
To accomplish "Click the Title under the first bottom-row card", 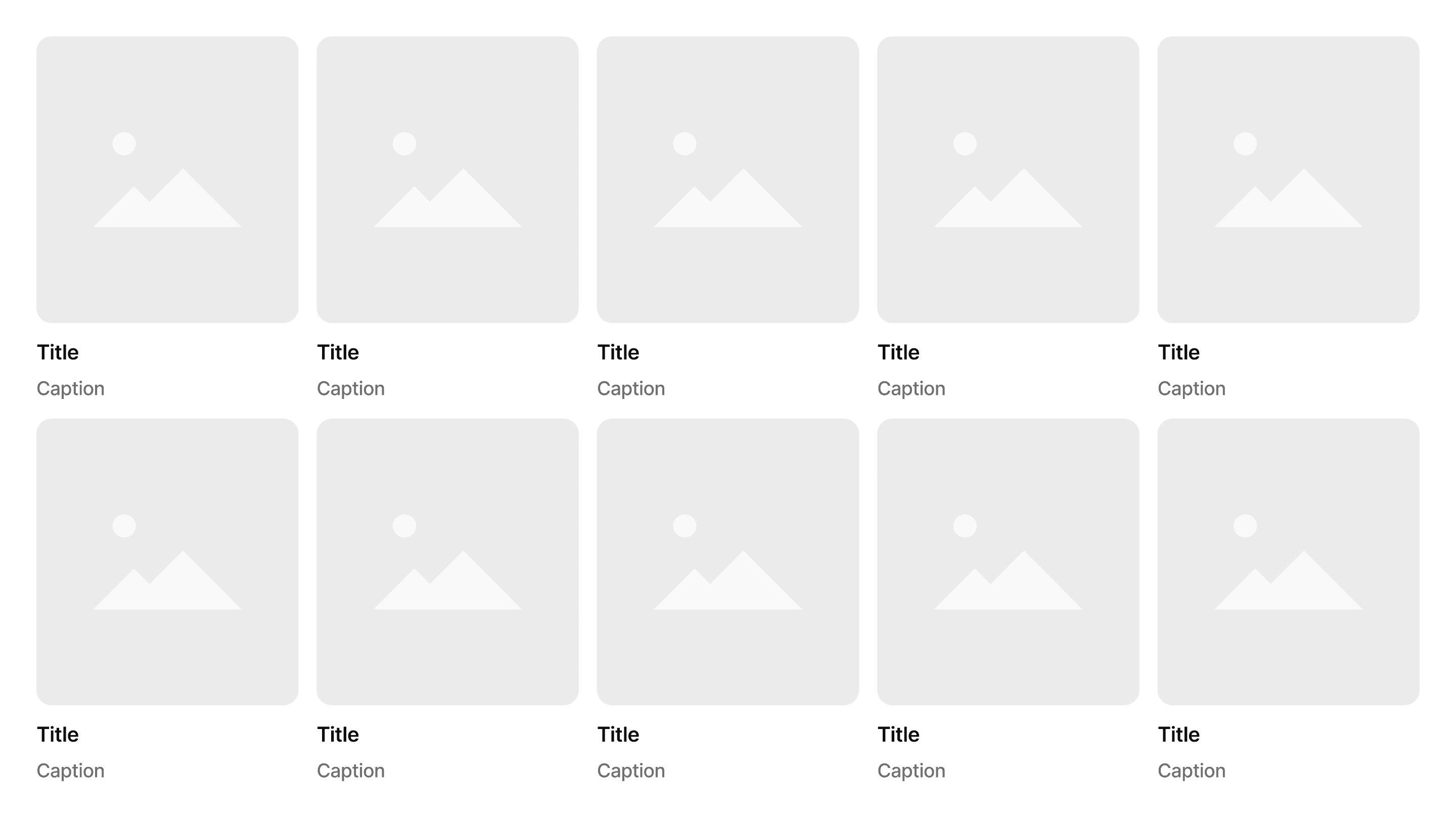I will pos(58,734).
